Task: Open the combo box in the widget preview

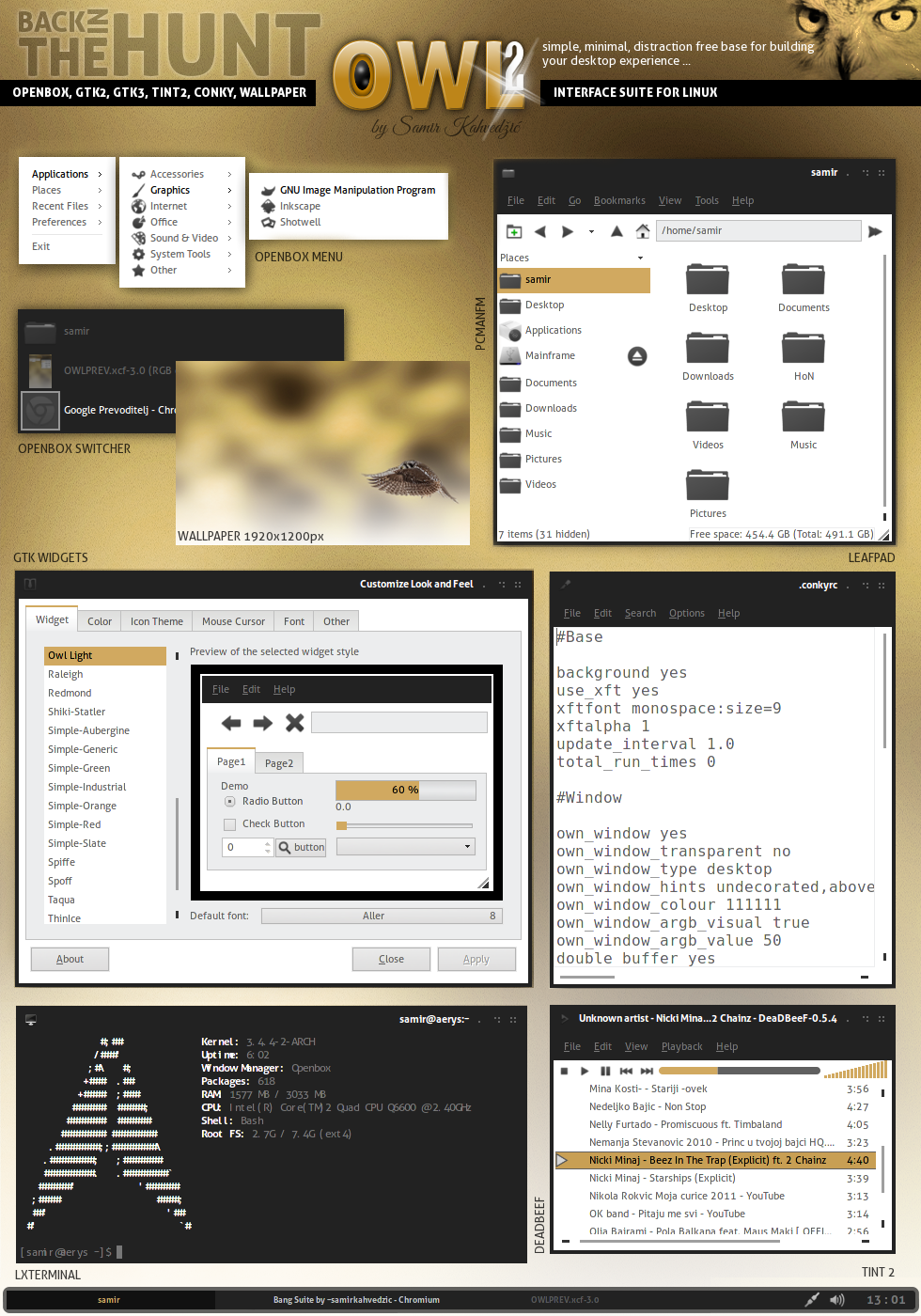Action: [x=405, y=846]
